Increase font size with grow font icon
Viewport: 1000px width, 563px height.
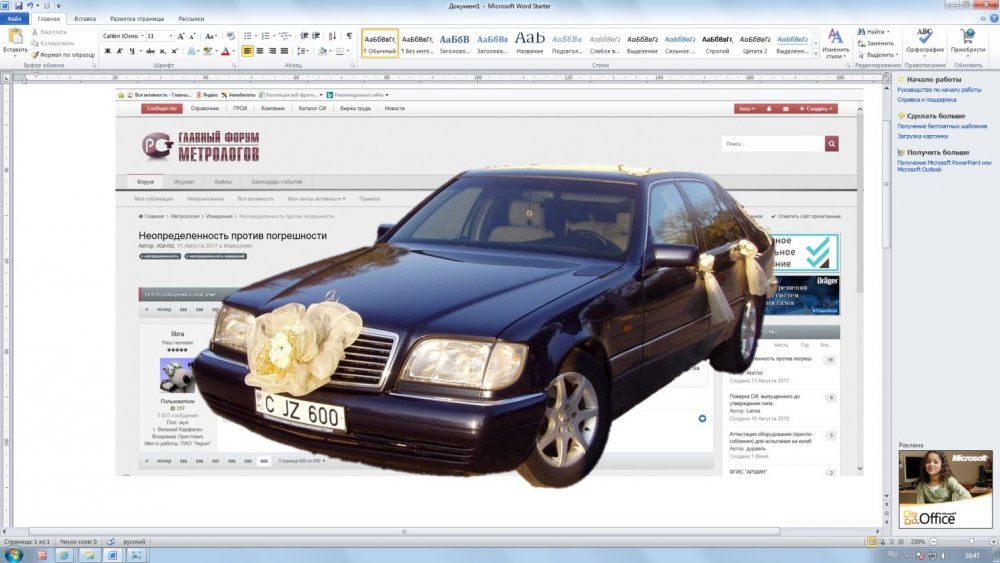pyautogui.click(x=181, y=36)
